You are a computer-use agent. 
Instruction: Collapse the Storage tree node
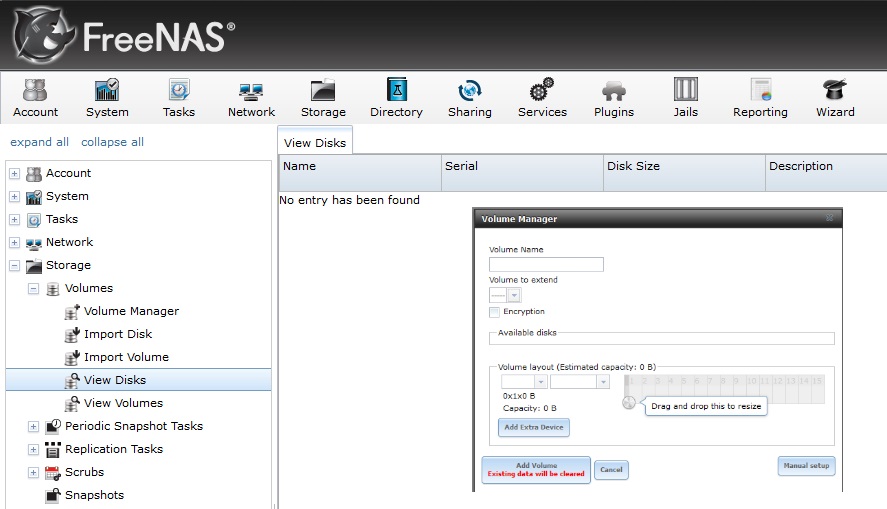click(x=15, y=266)
